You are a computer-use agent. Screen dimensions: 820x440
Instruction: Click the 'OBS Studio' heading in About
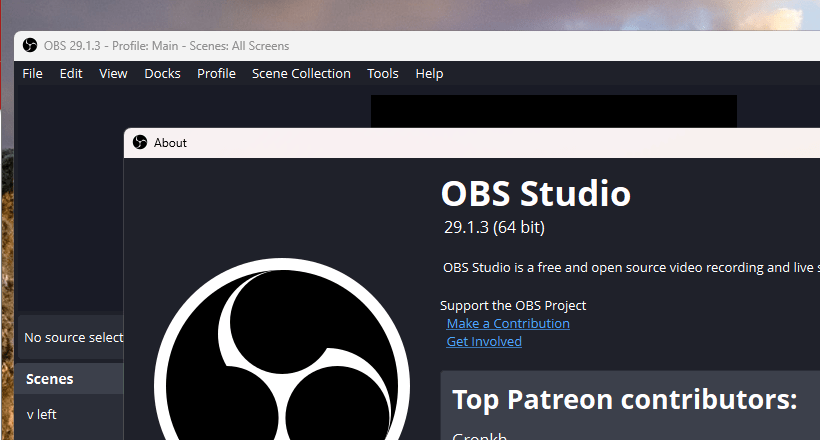pyautogui.click(x=536, y=194)
